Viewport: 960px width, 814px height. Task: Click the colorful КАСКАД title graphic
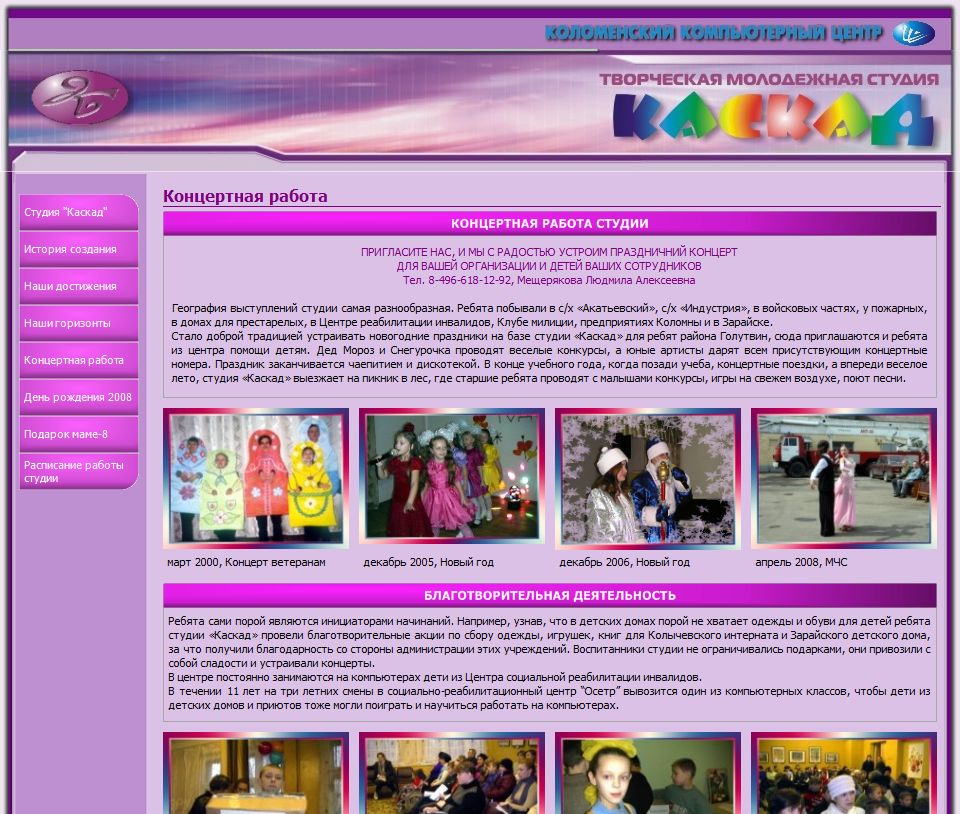coord(774,119)
